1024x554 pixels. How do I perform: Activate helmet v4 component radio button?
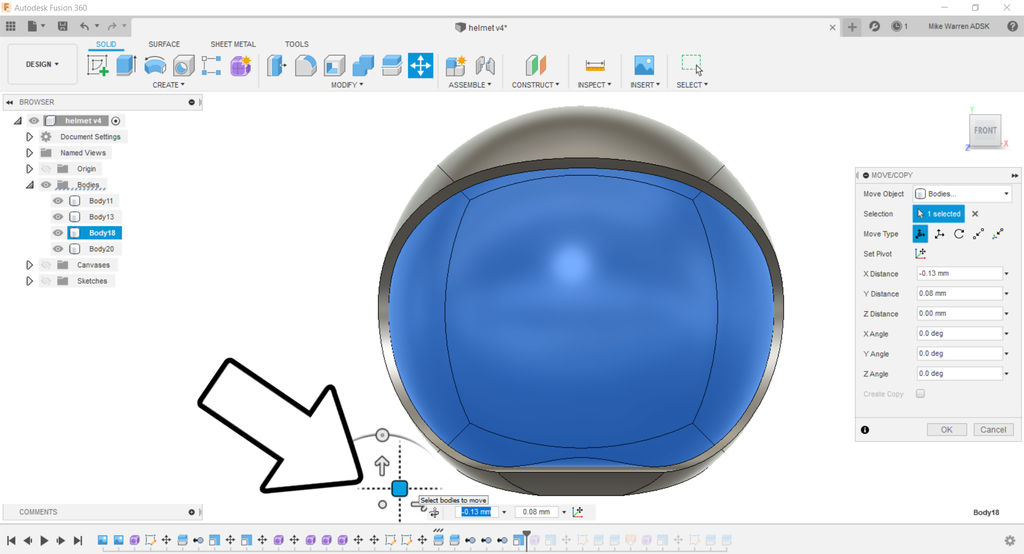point(116,121)
